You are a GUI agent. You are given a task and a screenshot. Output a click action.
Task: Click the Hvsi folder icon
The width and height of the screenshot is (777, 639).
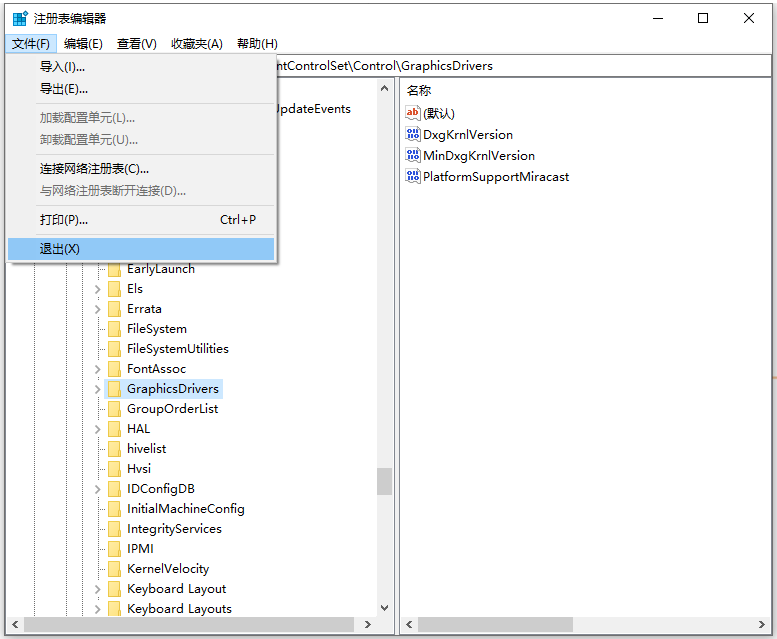114,469
